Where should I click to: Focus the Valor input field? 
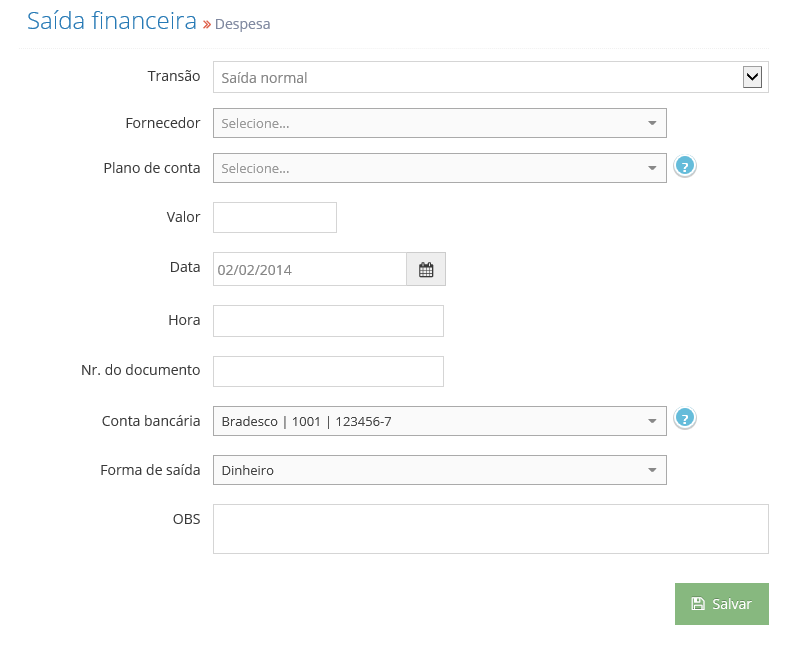click(275, 218)
